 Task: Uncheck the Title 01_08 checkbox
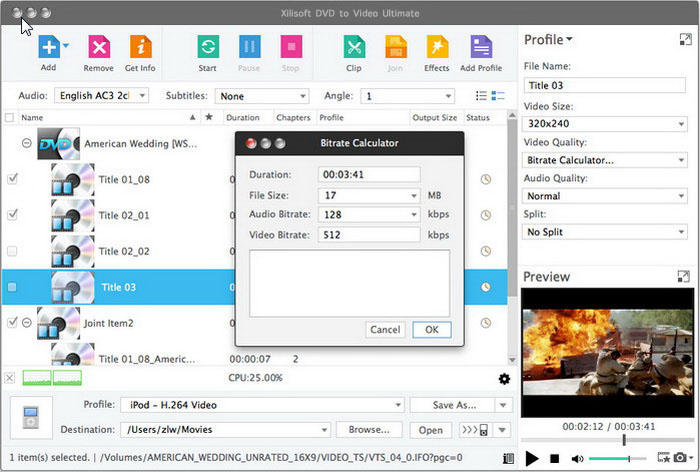12,179
